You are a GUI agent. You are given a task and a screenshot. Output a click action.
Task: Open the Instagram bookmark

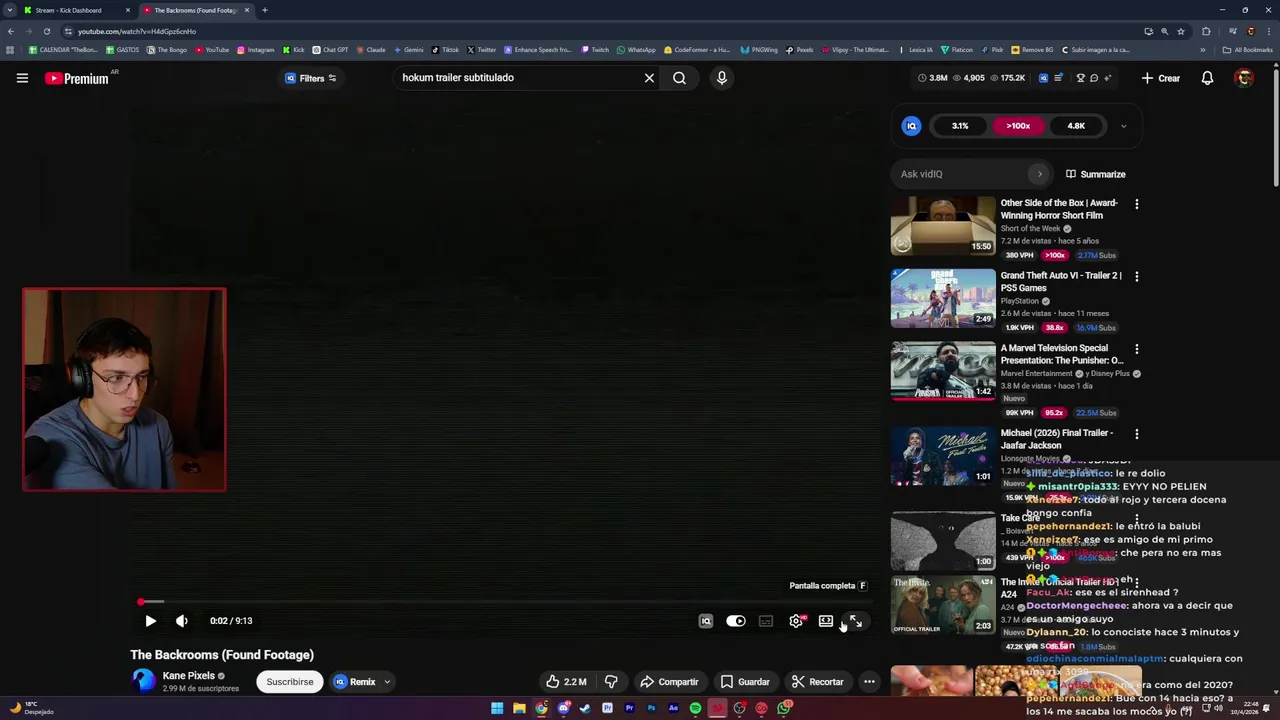(255, 50)
